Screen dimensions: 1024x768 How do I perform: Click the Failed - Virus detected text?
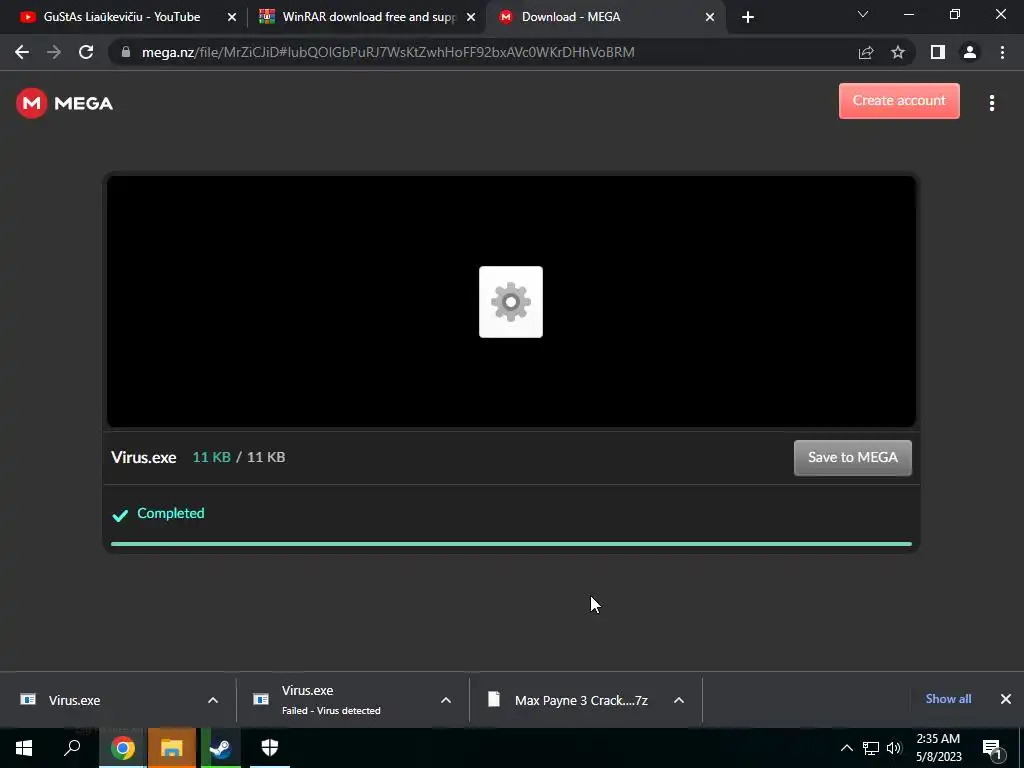pyautogui.click(x=331, y=711)
